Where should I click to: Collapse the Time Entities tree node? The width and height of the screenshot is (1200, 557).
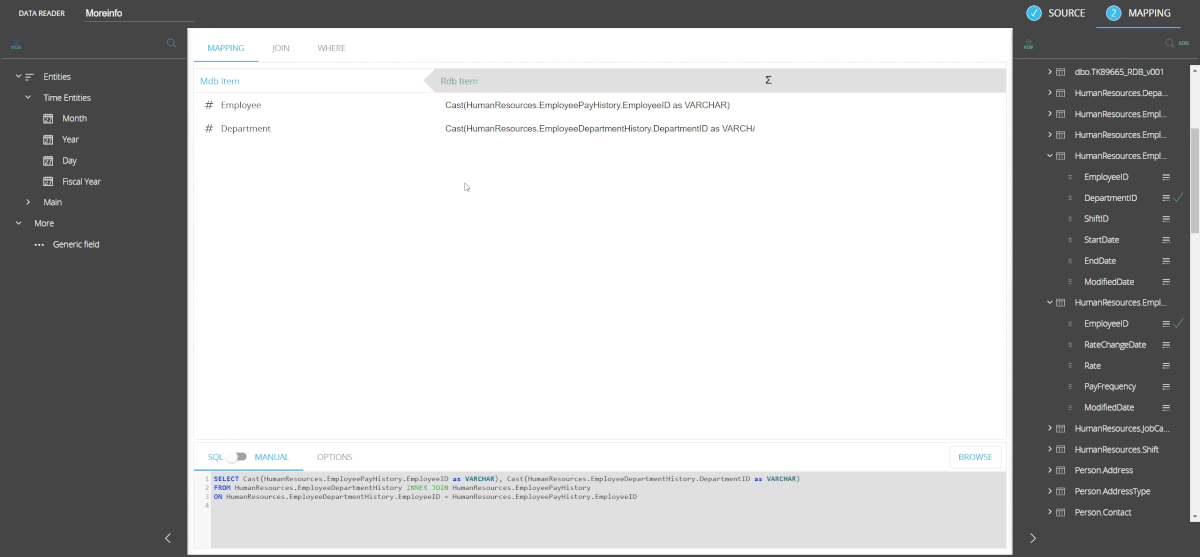(x=28, y=98)
